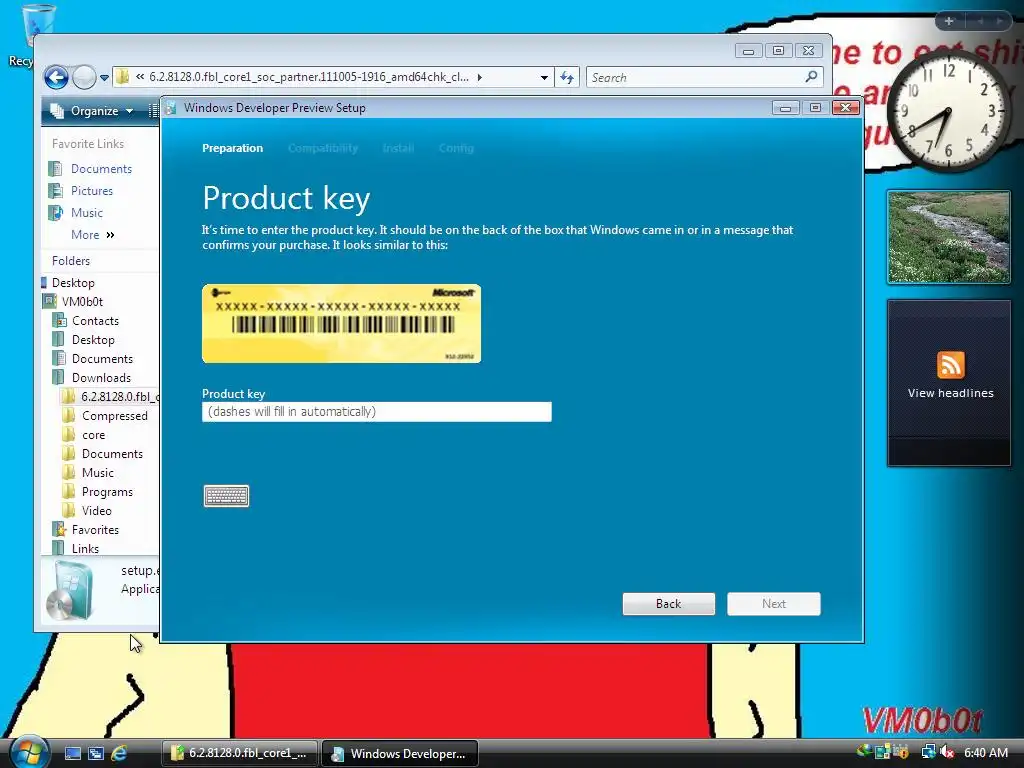1024x768 pixels.
Task: Select Documents folder under Downloads
Action: pyautogui.click(x=103, y=454)
